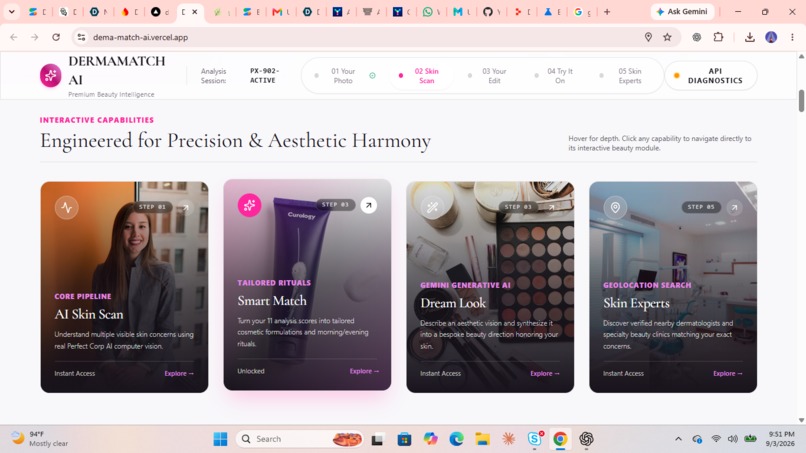Click Explore link on Dream Look card

(545, 373)
